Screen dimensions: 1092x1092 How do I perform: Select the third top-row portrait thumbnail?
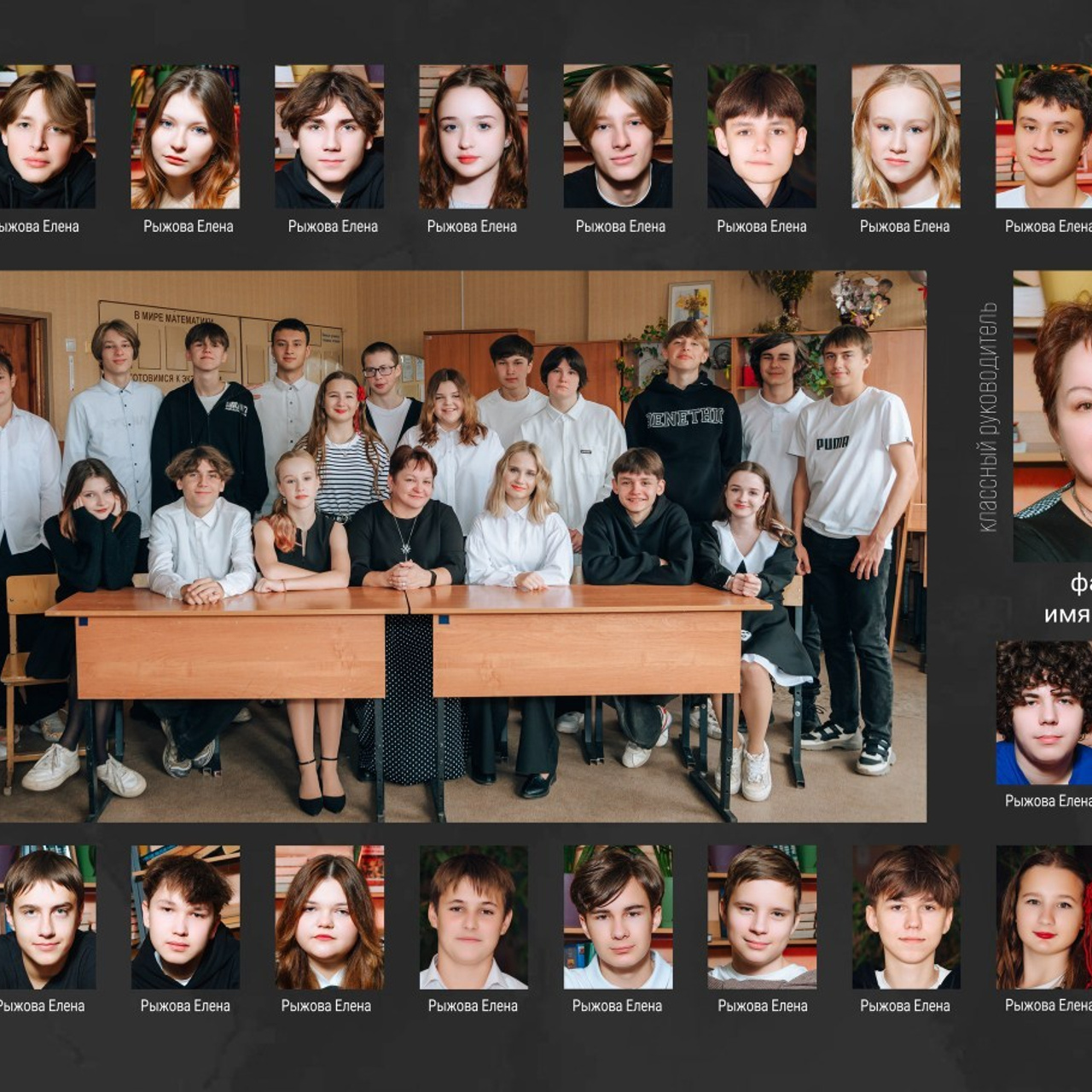(x=329, y=136)
